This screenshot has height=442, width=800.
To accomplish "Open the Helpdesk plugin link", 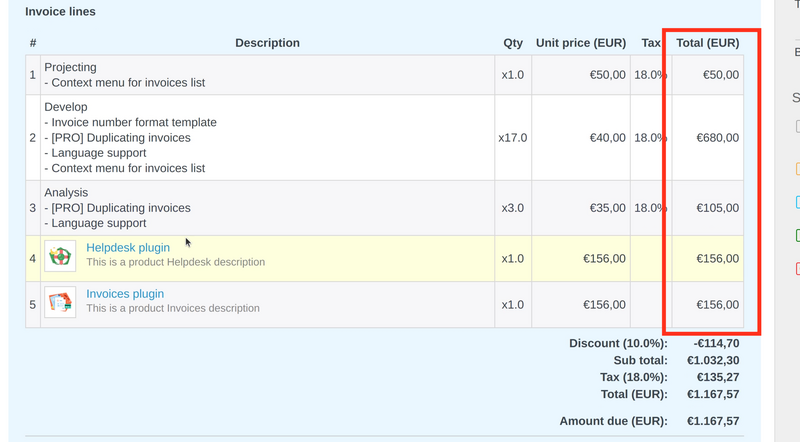I will [x=127, y=247].
